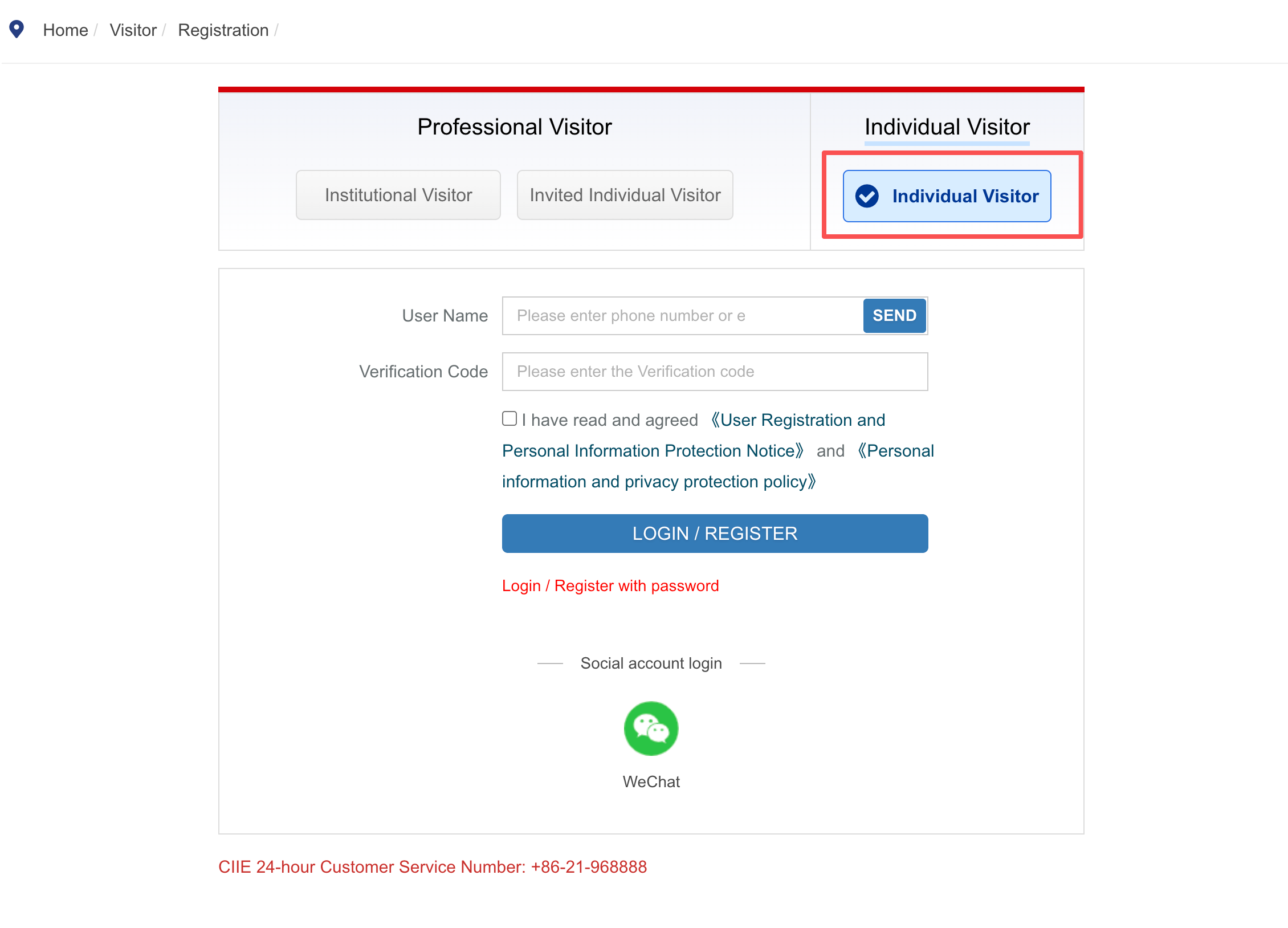This screenshot has width=1288, height=928.
Task: Select the Institutional Visitor option
Action: tap(398, 195)
